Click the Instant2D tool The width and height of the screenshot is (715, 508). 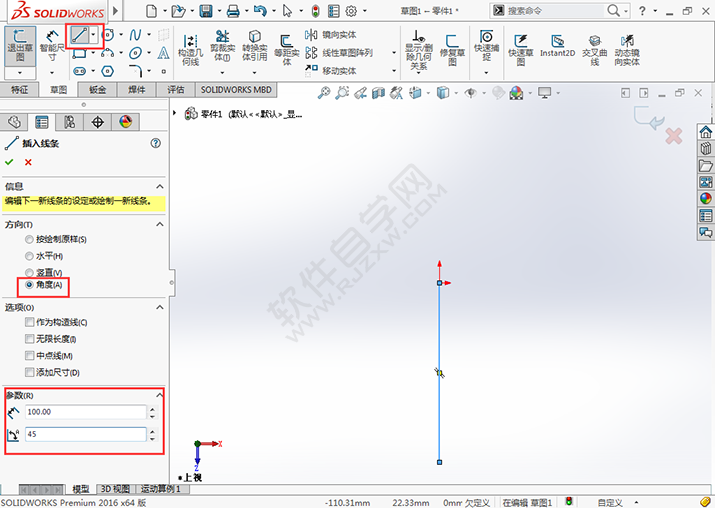(x=557, y=46)
